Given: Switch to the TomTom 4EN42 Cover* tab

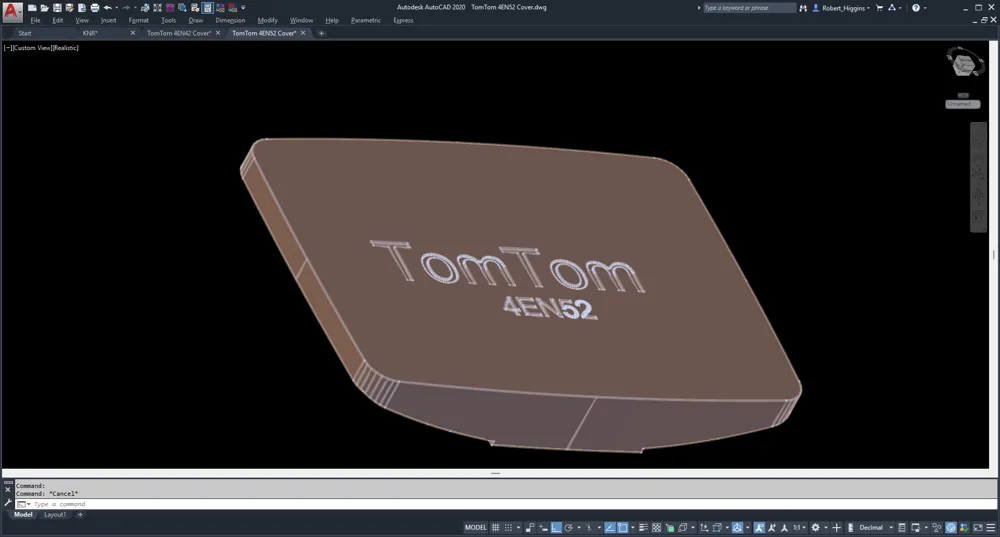Looking at the screenshot, I should 179,33.
